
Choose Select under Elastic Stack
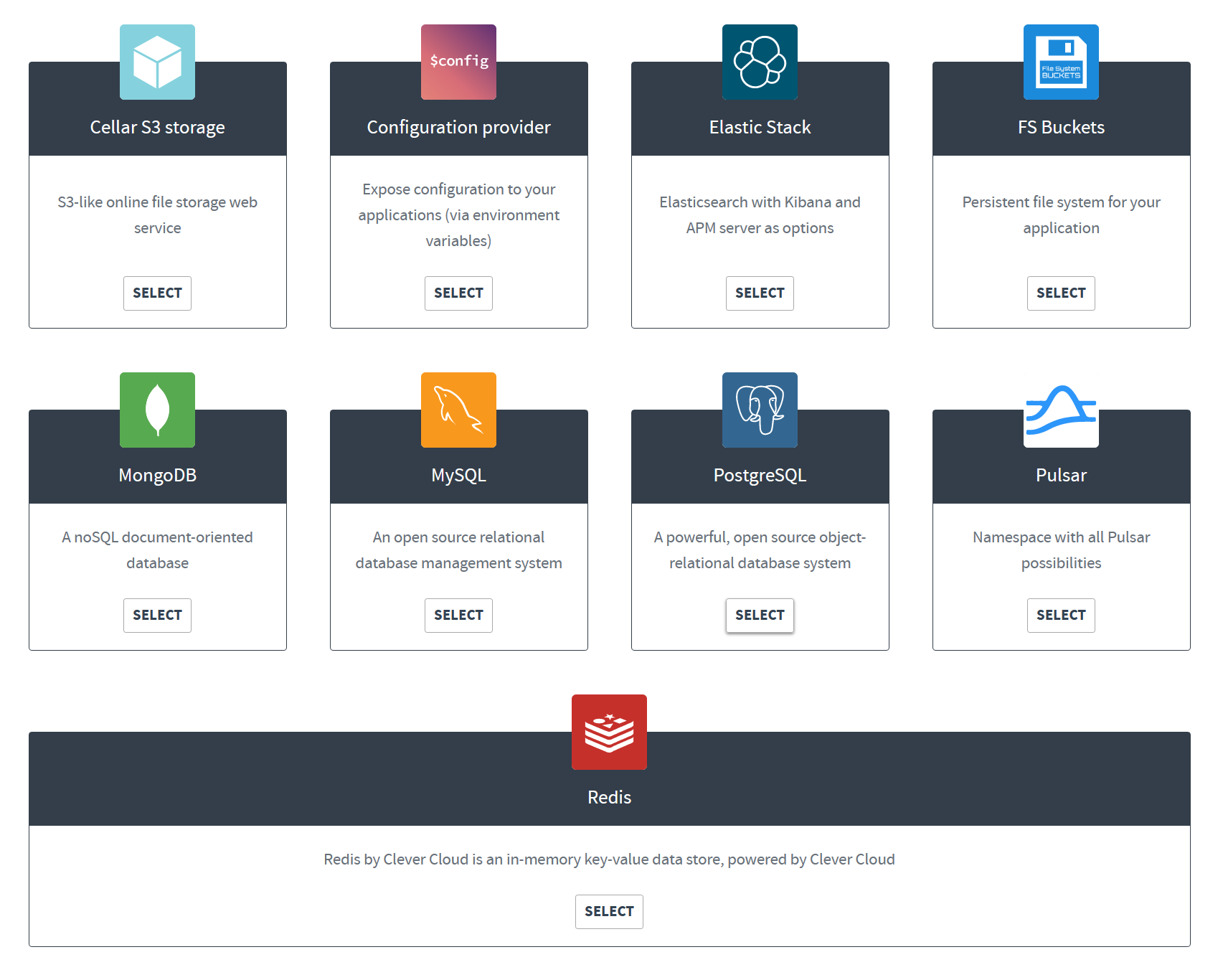[x=760, y=293]
